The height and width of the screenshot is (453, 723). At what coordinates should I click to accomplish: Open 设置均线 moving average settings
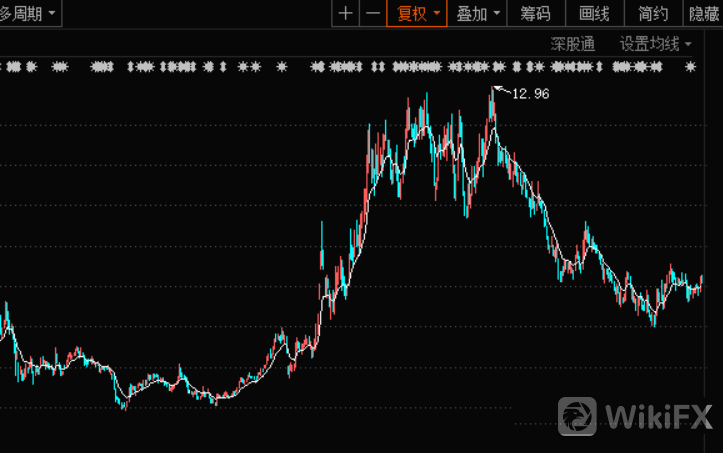[655, 44]
